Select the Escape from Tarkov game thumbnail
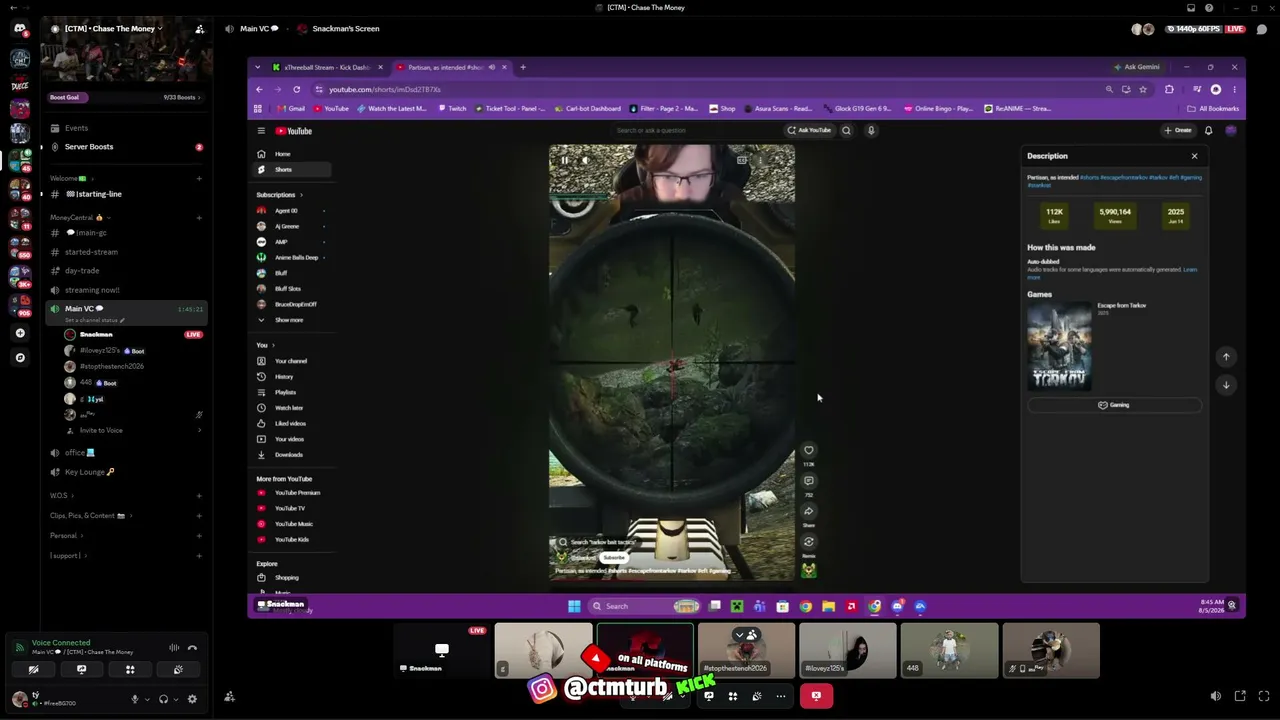This screenshot has width=1280, height=720. (1059, 345)
